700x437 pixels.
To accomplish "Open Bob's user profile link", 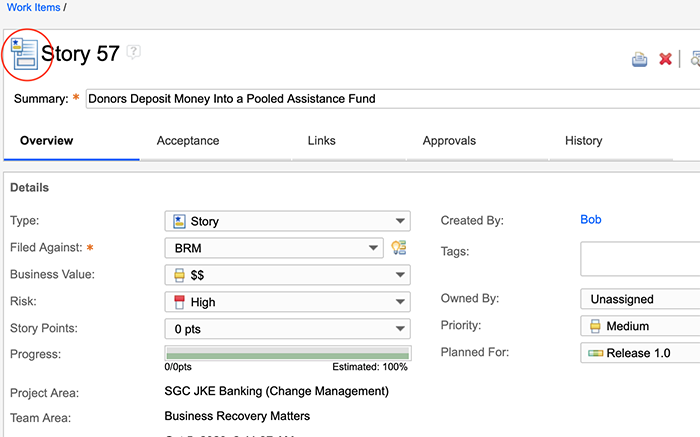I will tap(591, 220).
